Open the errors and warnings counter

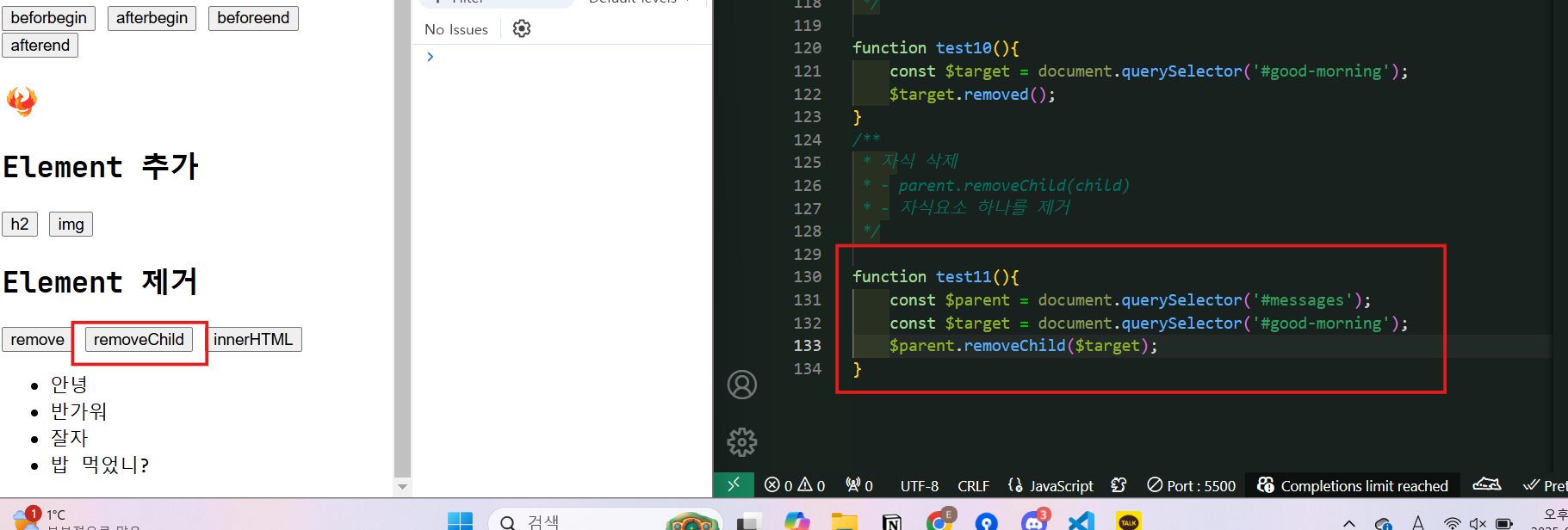(794, 485)
